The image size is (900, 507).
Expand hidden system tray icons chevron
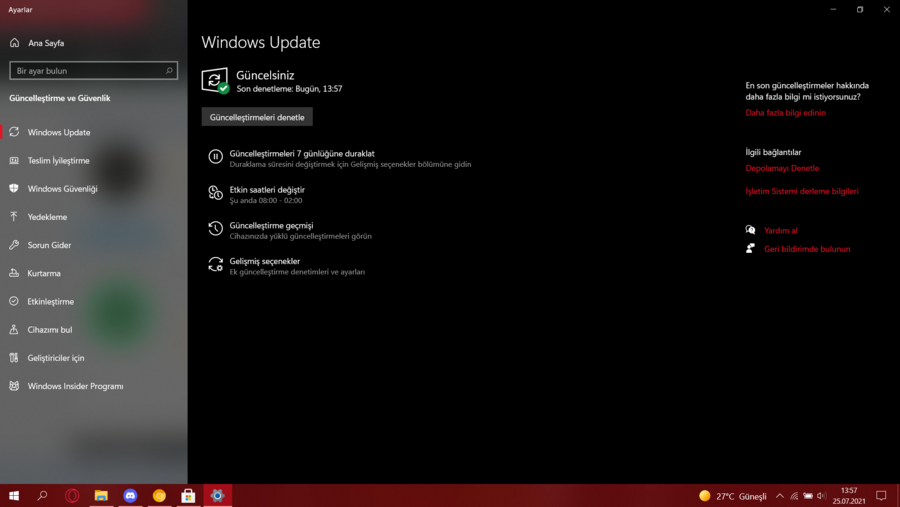[x=779, y=496]
